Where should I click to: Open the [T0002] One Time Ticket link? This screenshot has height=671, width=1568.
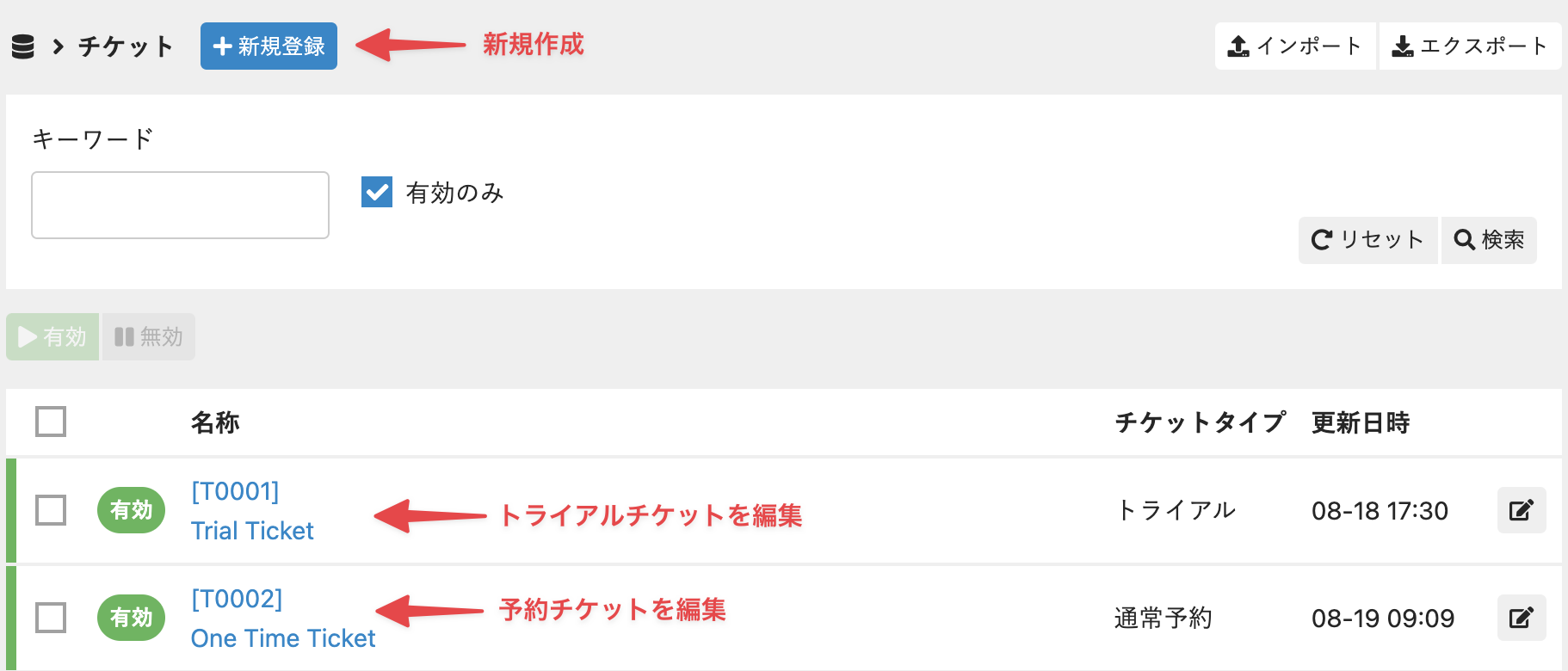pyautogui.click(x=283, y=637)
